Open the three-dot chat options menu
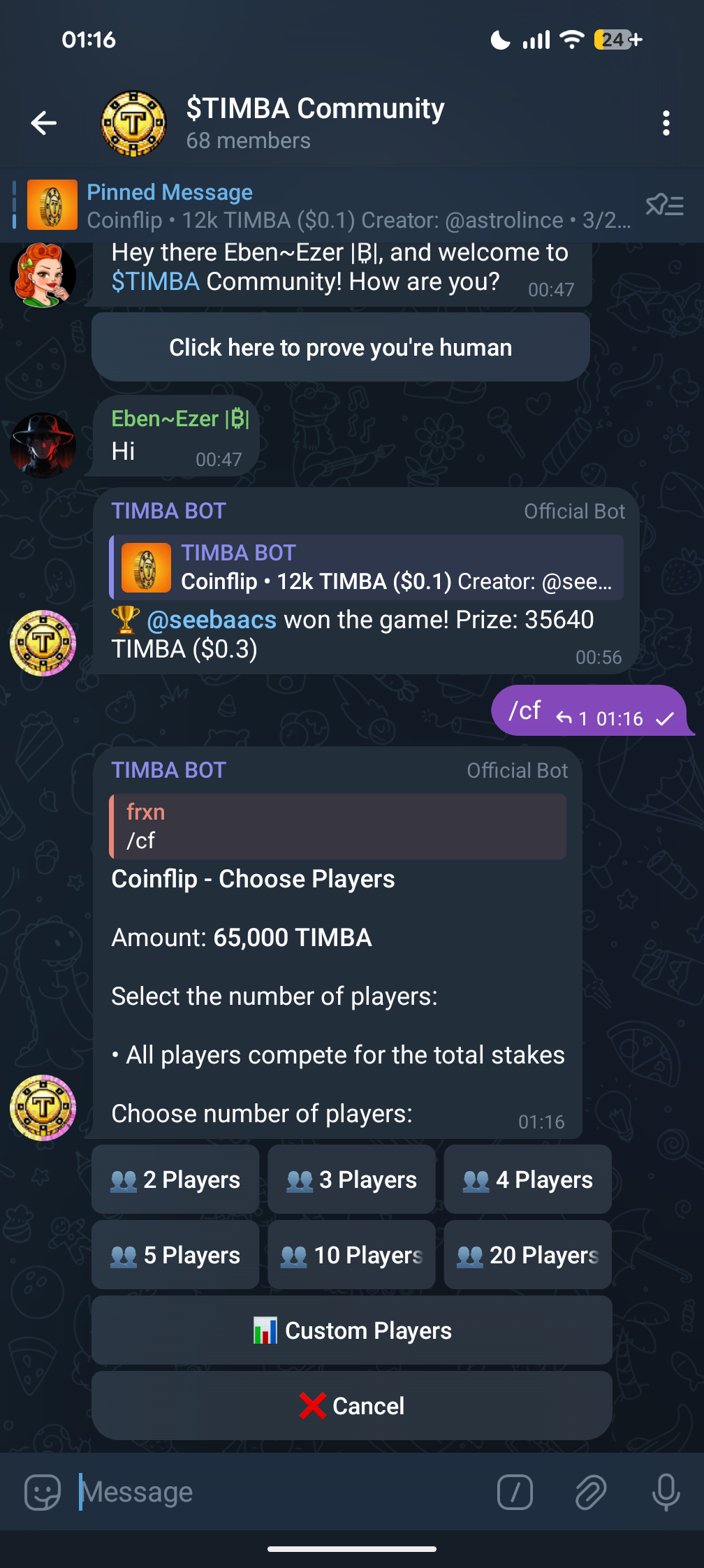The width and height of the screenshot is (704, 1568). point(666,122)
